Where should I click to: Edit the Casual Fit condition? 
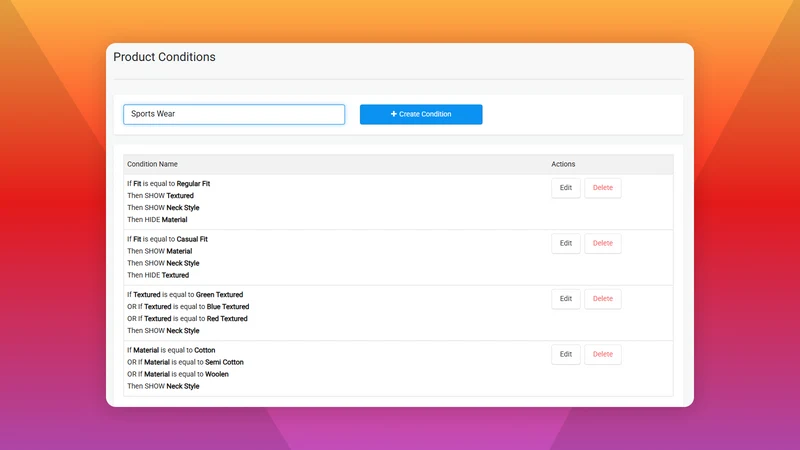(x=566, y=243)
